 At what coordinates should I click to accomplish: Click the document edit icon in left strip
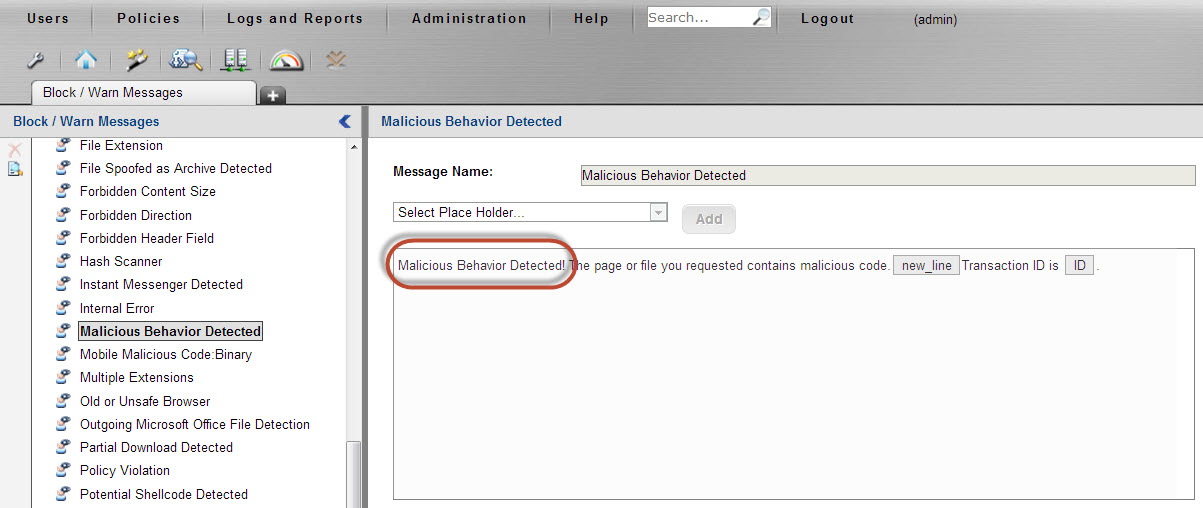point(15,169)
